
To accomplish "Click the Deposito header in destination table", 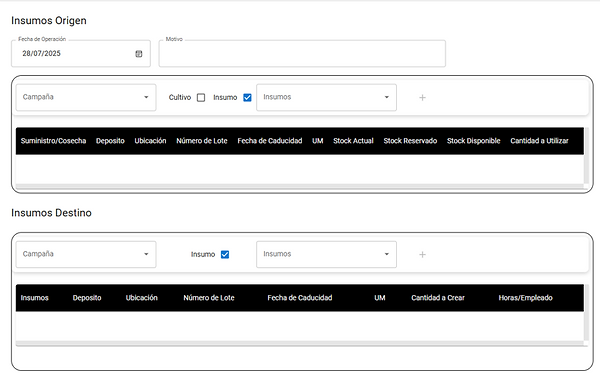I will (87, 298).
